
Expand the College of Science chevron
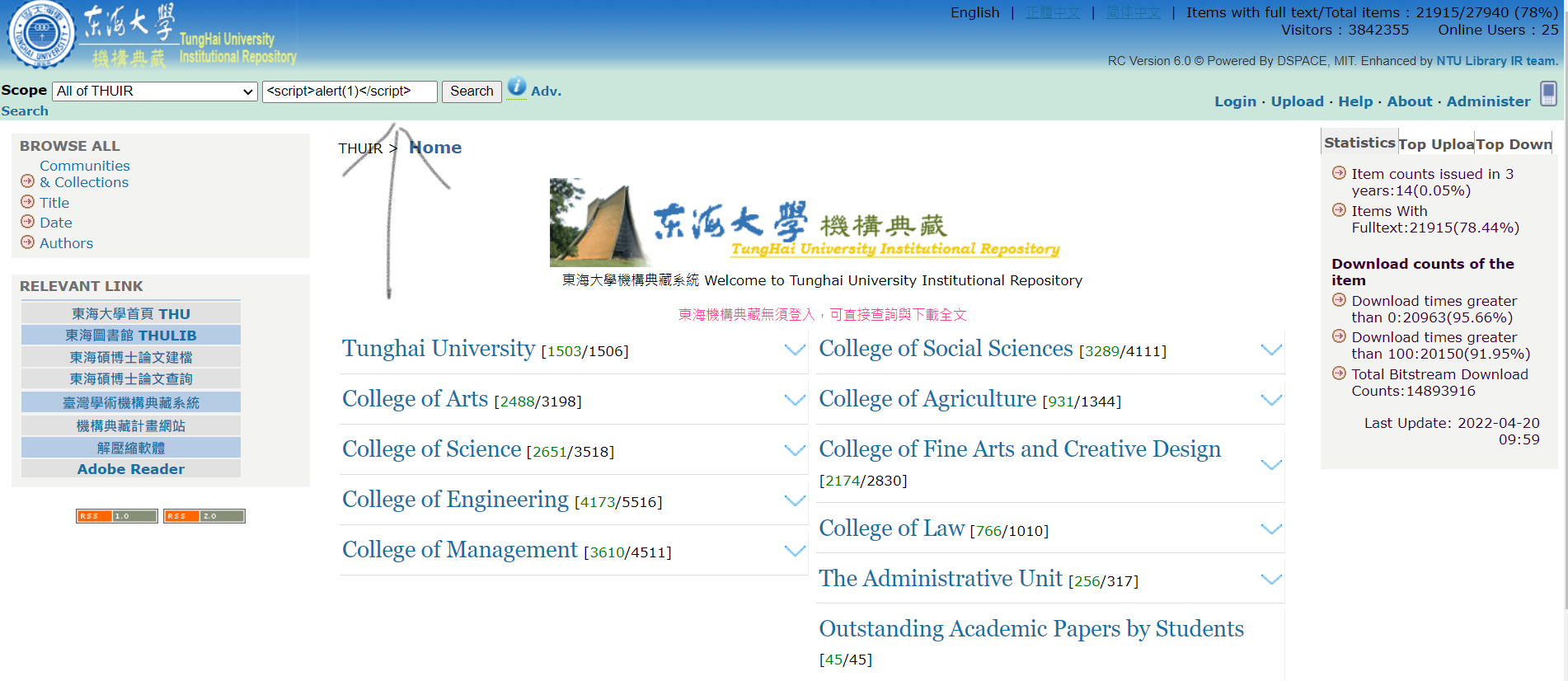click(795, 450)
